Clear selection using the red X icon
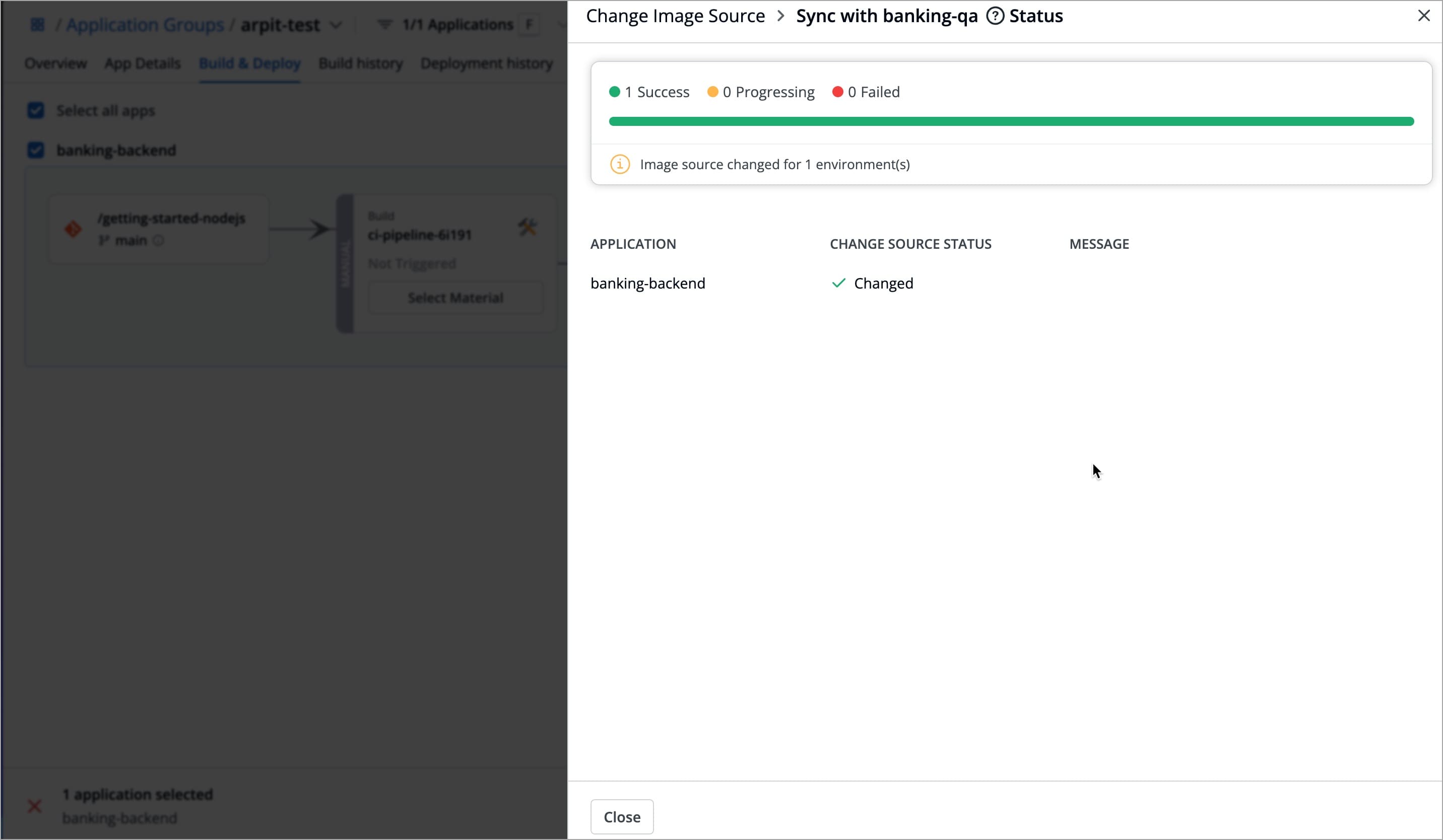The width and height of the screenshot is (1443, 840). click(x=34, y=806)
